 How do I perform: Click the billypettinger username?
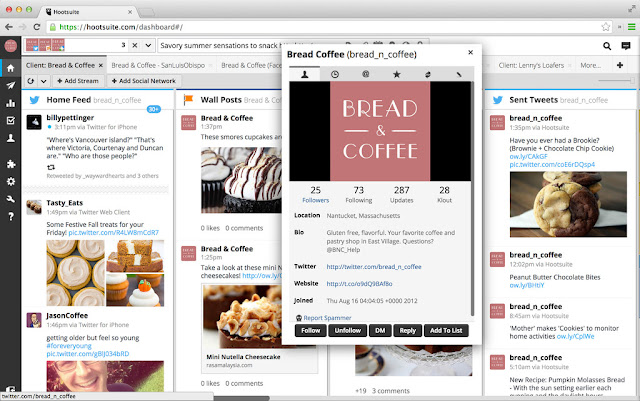pos(70,118)
